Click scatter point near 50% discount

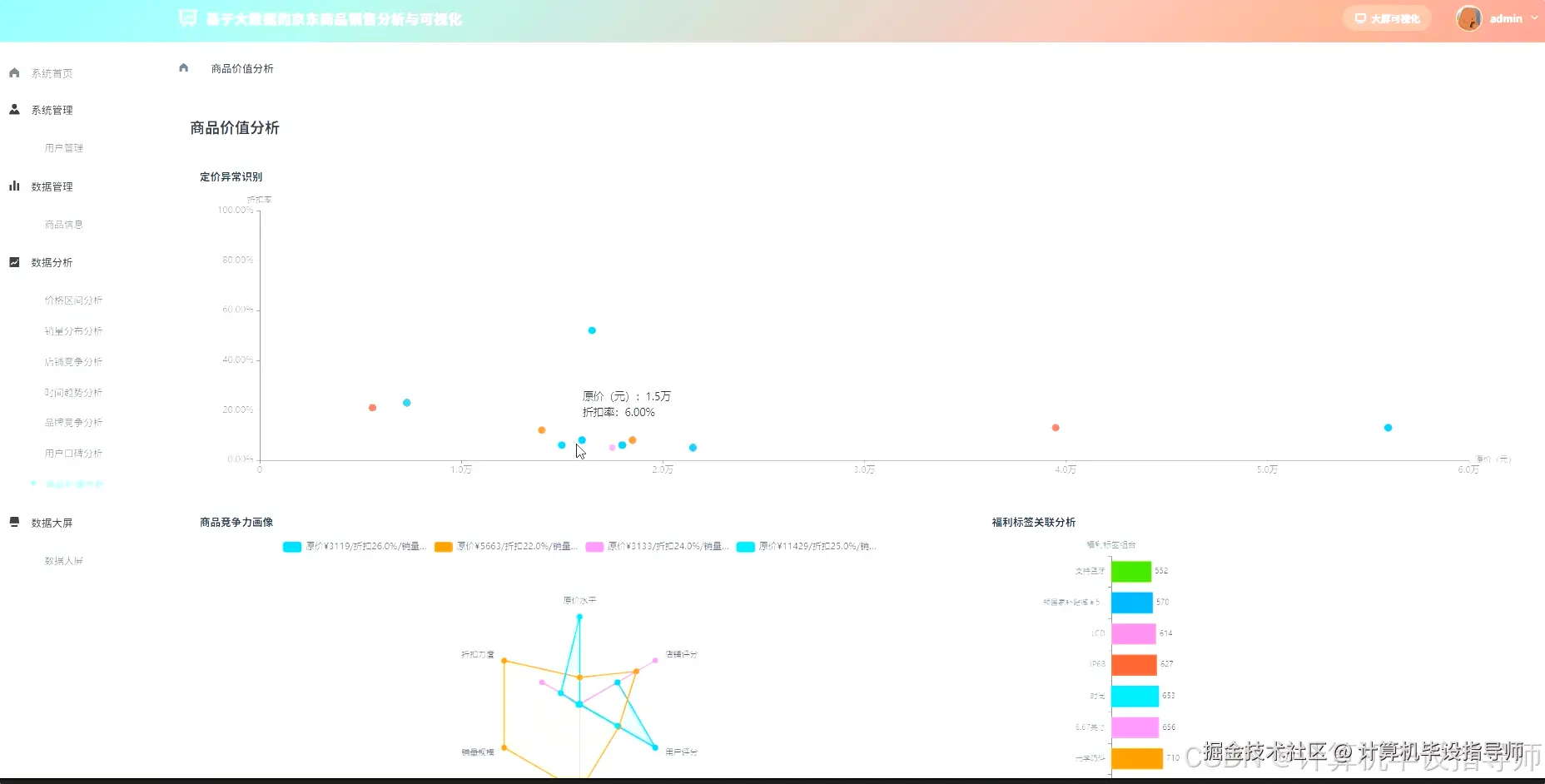point(592,330)
